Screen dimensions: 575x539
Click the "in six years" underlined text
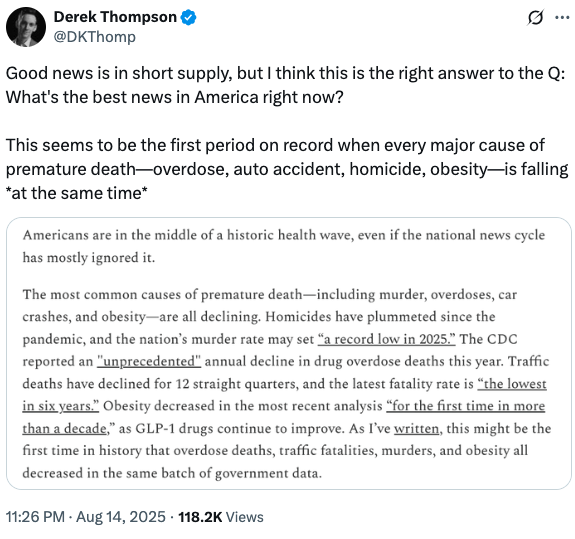click(x=61, y=406)
